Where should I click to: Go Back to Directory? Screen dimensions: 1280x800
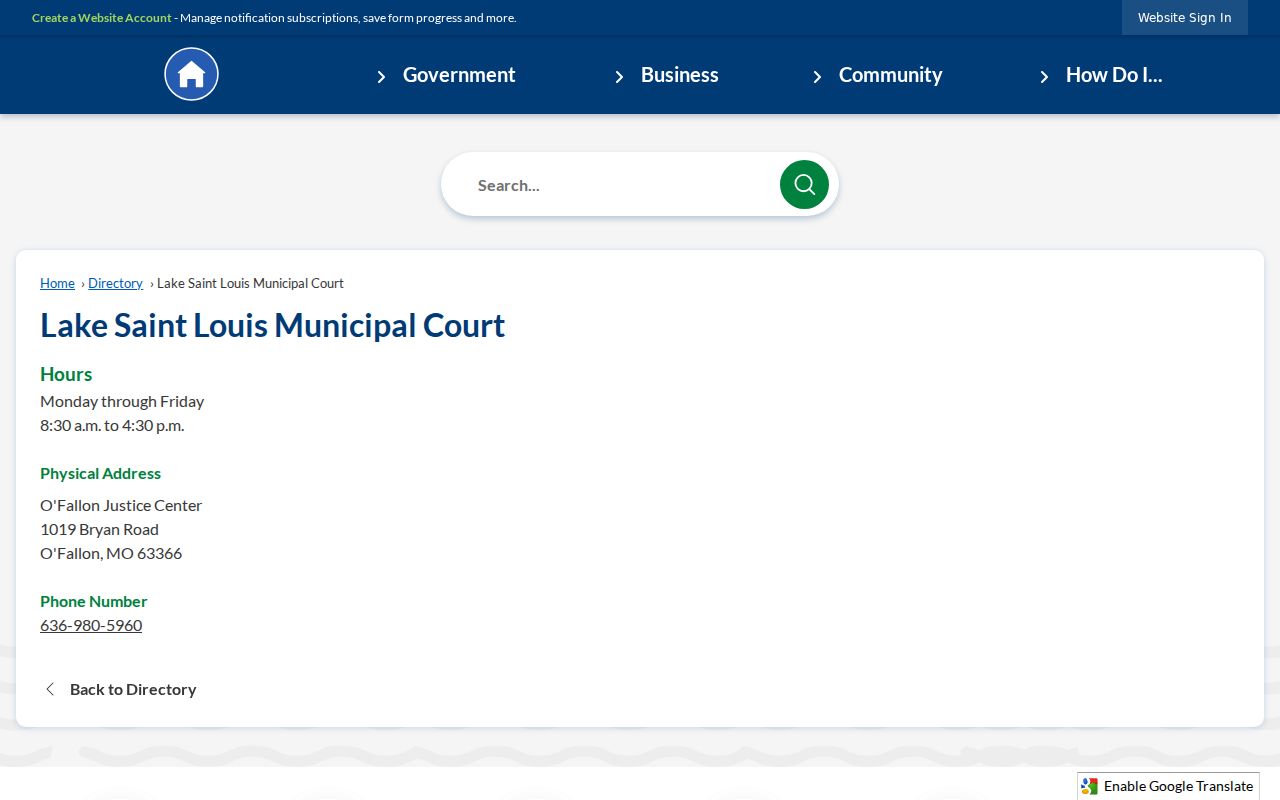coord(133,689)
